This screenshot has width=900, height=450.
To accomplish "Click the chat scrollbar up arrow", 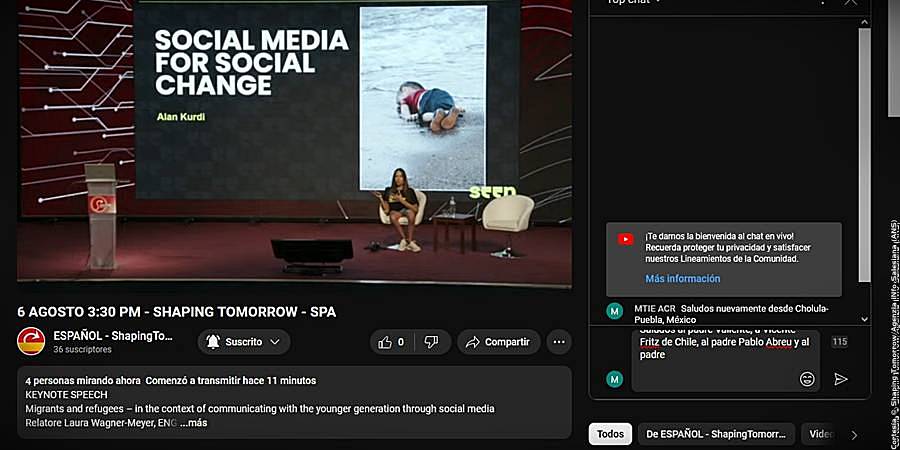I will click(x=864, y=22).
